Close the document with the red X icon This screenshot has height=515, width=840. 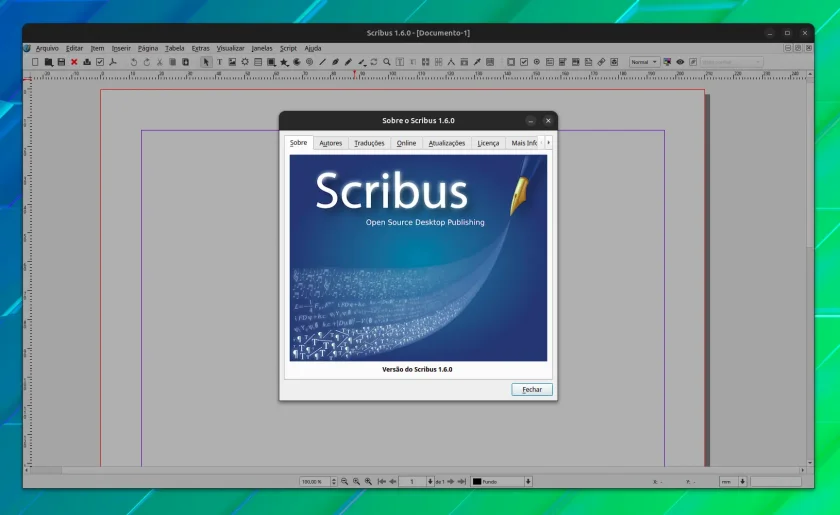(74, 62)
